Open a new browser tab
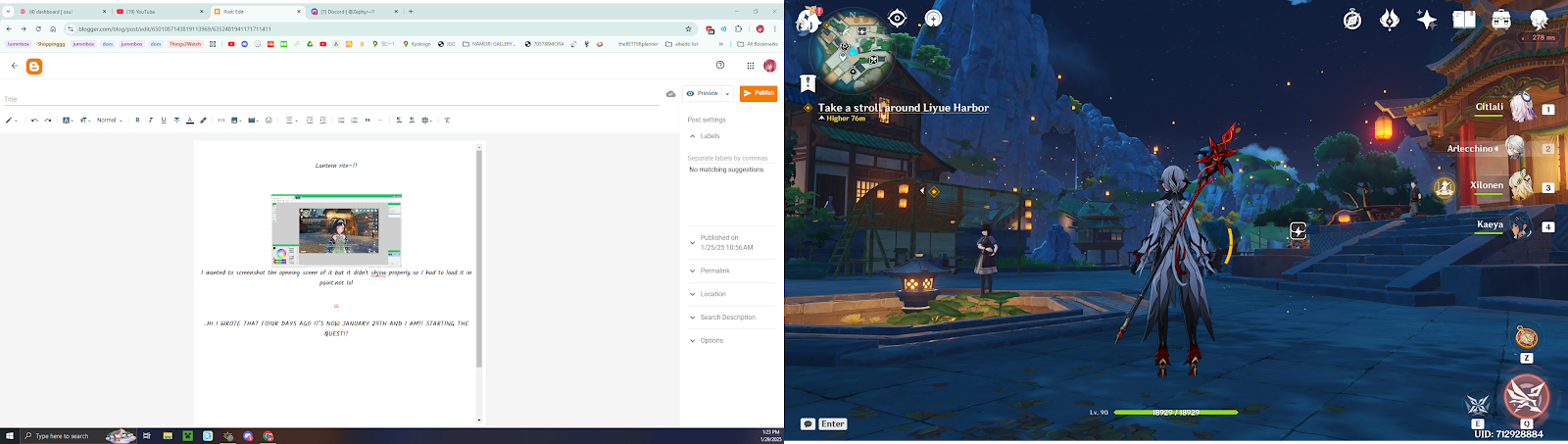1568x444 pixels. (x=411, y=12)
